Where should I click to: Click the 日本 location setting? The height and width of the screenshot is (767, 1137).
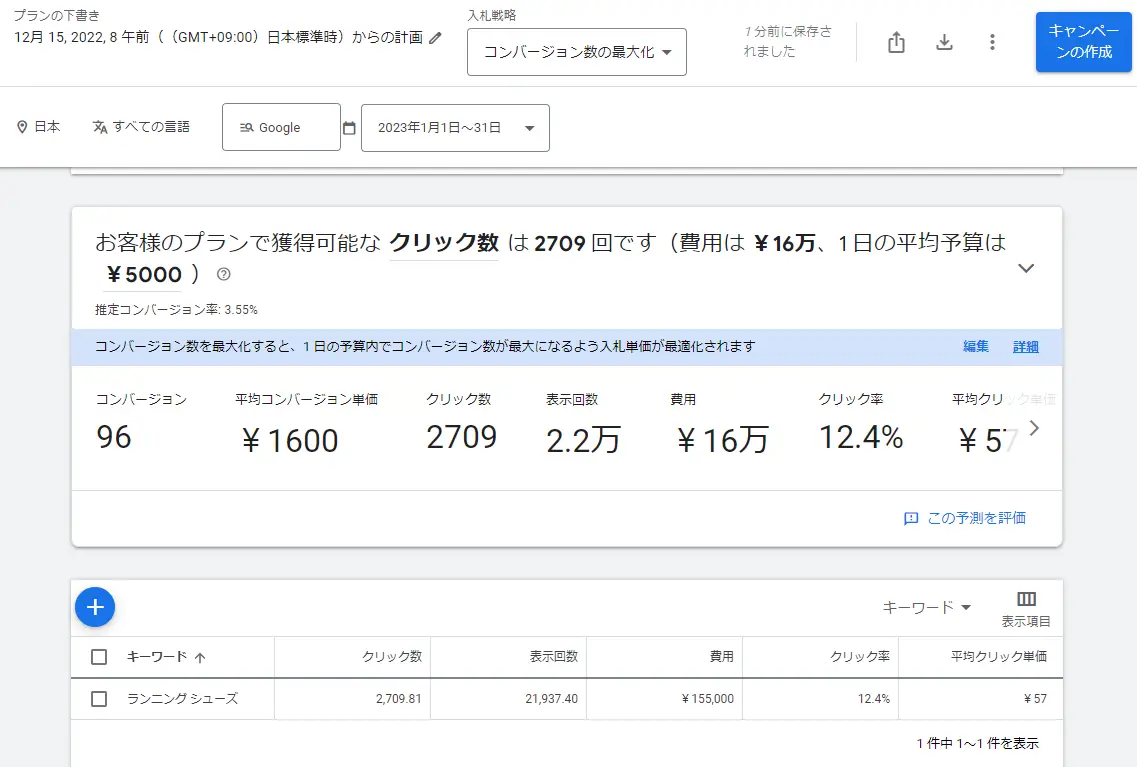tap(47, 127)
